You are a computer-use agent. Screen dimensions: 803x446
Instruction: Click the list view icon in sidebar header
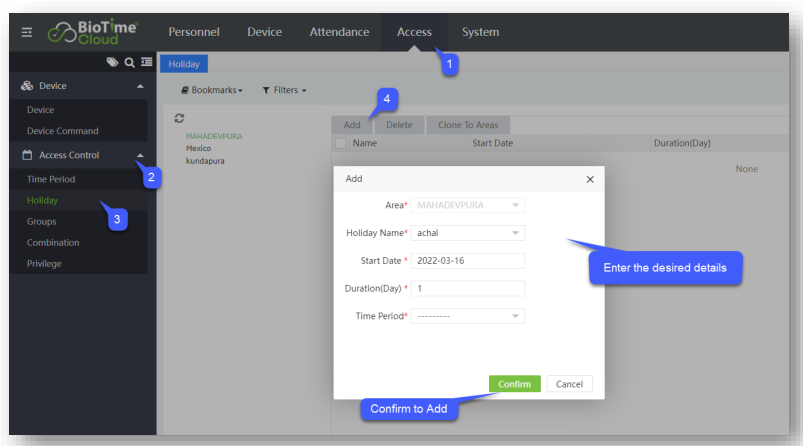click(146, 63)
